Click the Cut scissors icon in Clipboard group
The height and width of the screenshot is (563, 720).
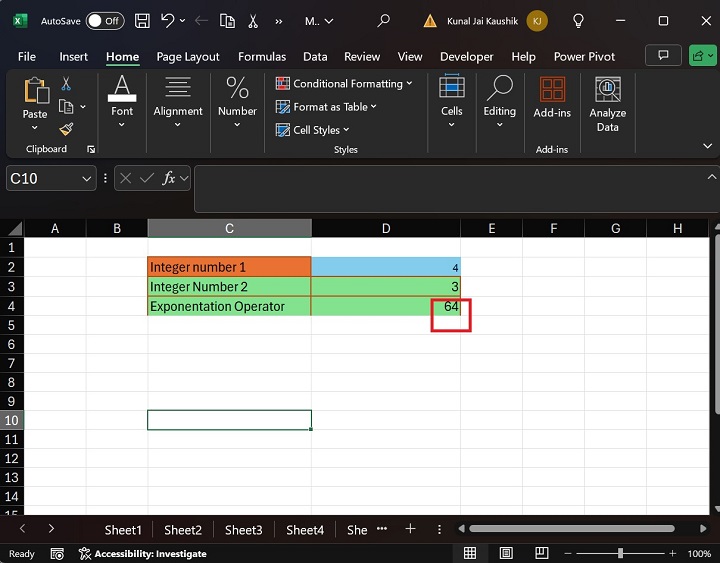point(66,85)
